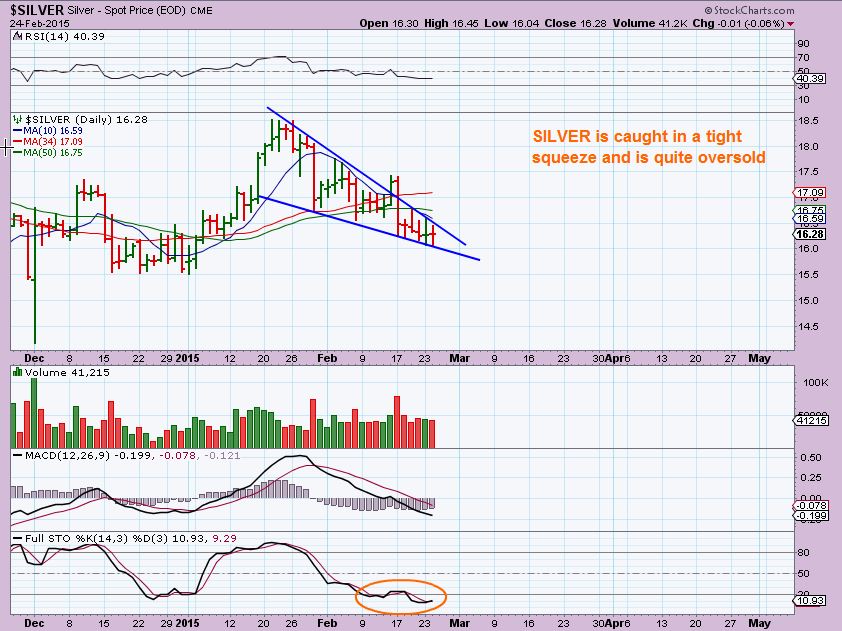842x631 pixels.
Task: Click the tallest green volume bar in early December
Action: coord(34,413)
